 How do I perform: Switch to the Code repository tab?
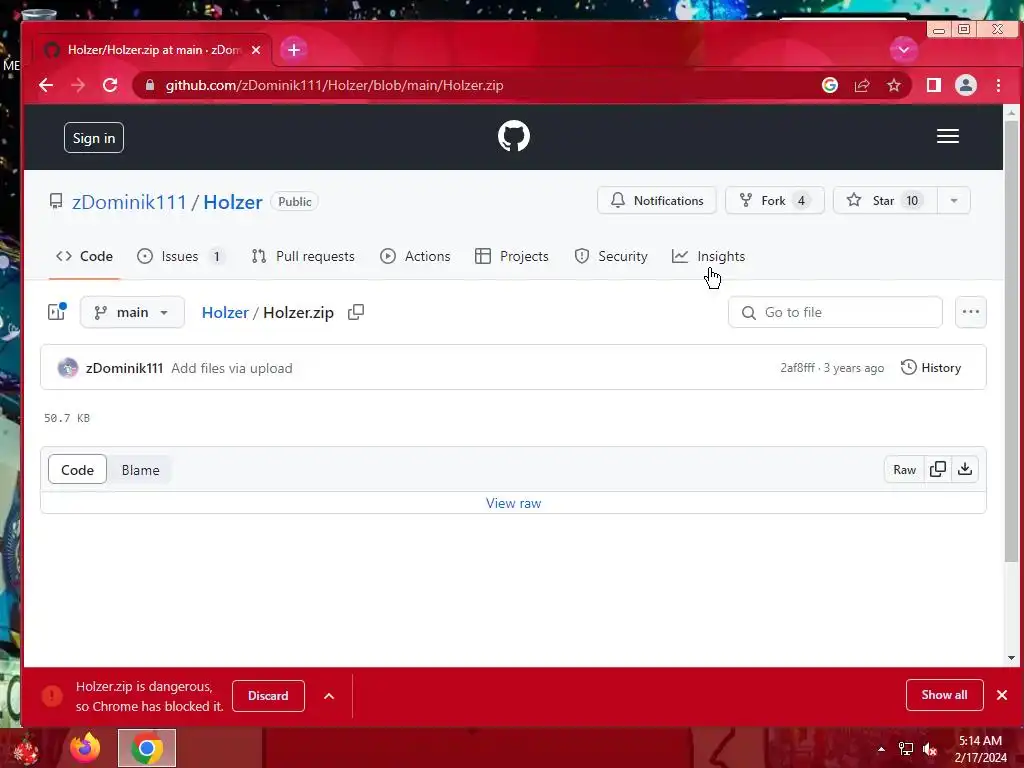84,256
